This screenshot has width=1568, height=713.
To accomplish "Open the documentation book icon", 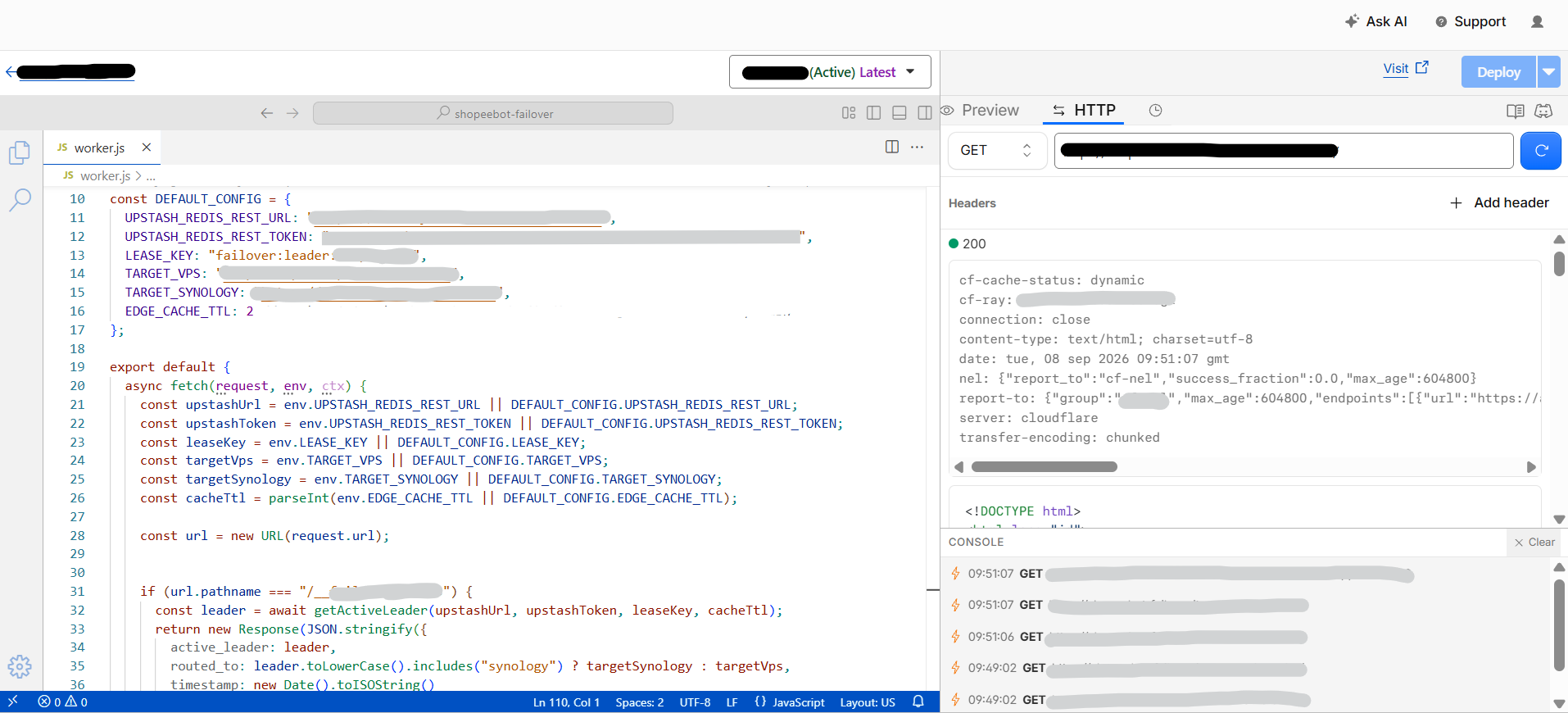I will click(1516, 111).
